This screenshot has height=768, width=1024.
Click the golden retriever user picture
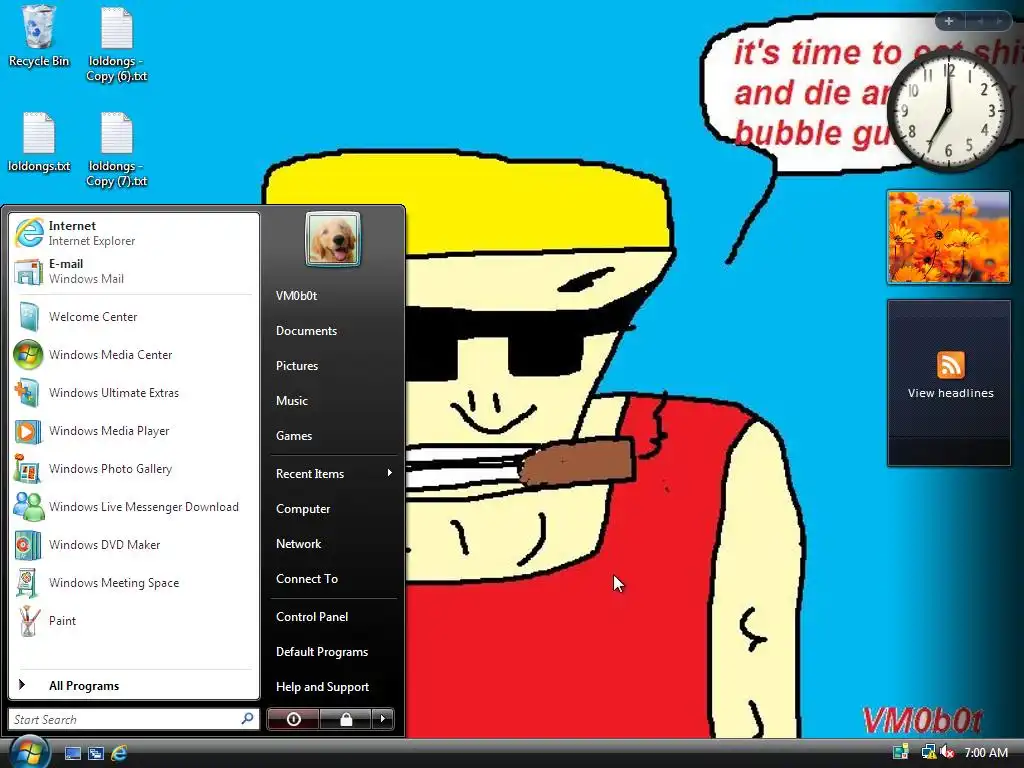332,239
